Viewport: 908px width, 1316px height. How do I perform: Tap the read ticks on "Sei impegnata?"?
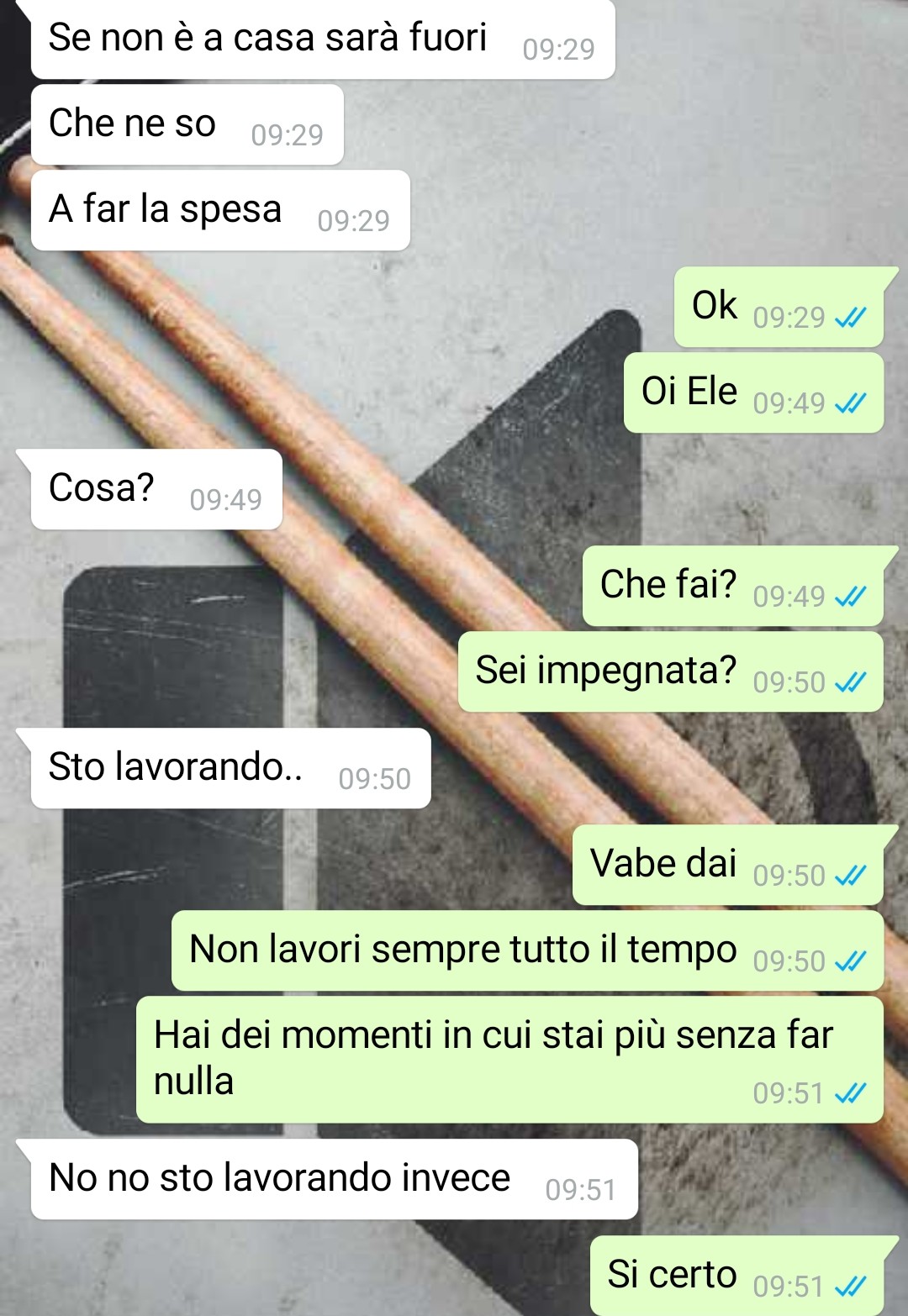tap(850, 682)
